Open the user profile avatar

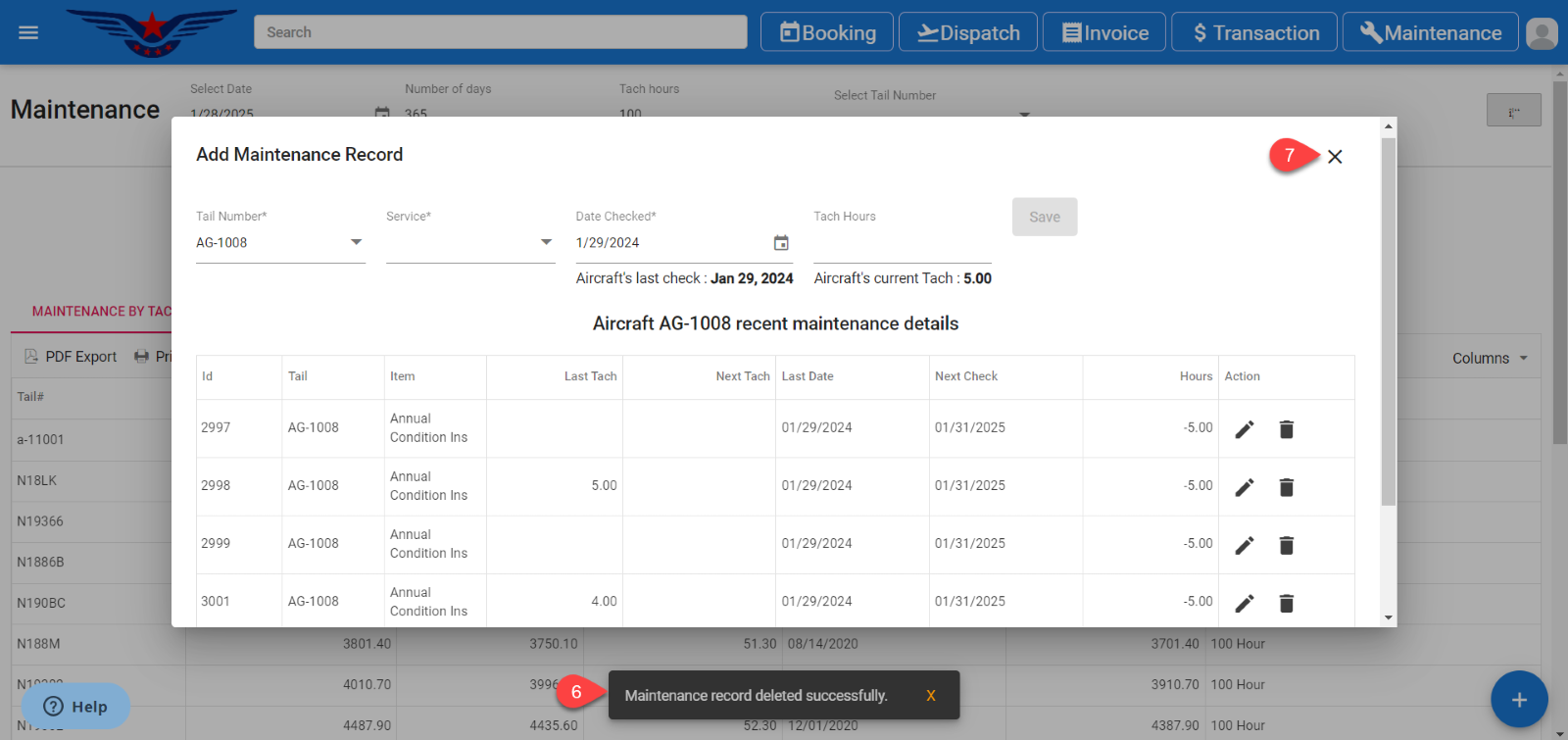1541,33
